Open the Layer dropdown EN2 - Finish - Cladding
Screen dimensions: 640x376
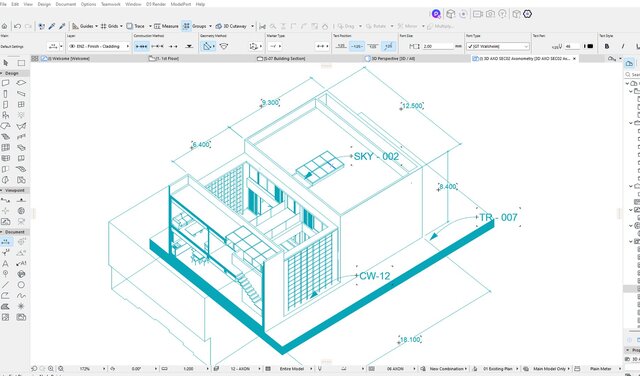click(x=99, y=47)
